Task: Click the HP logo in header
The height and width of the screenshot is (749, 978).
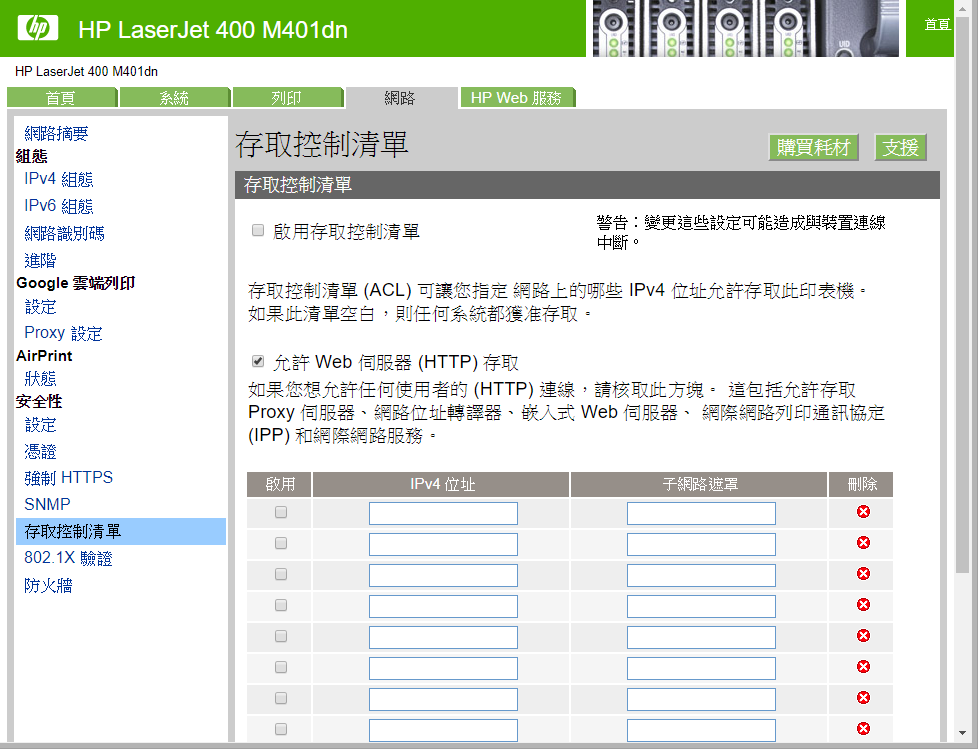Action: [x=38, y=28]
